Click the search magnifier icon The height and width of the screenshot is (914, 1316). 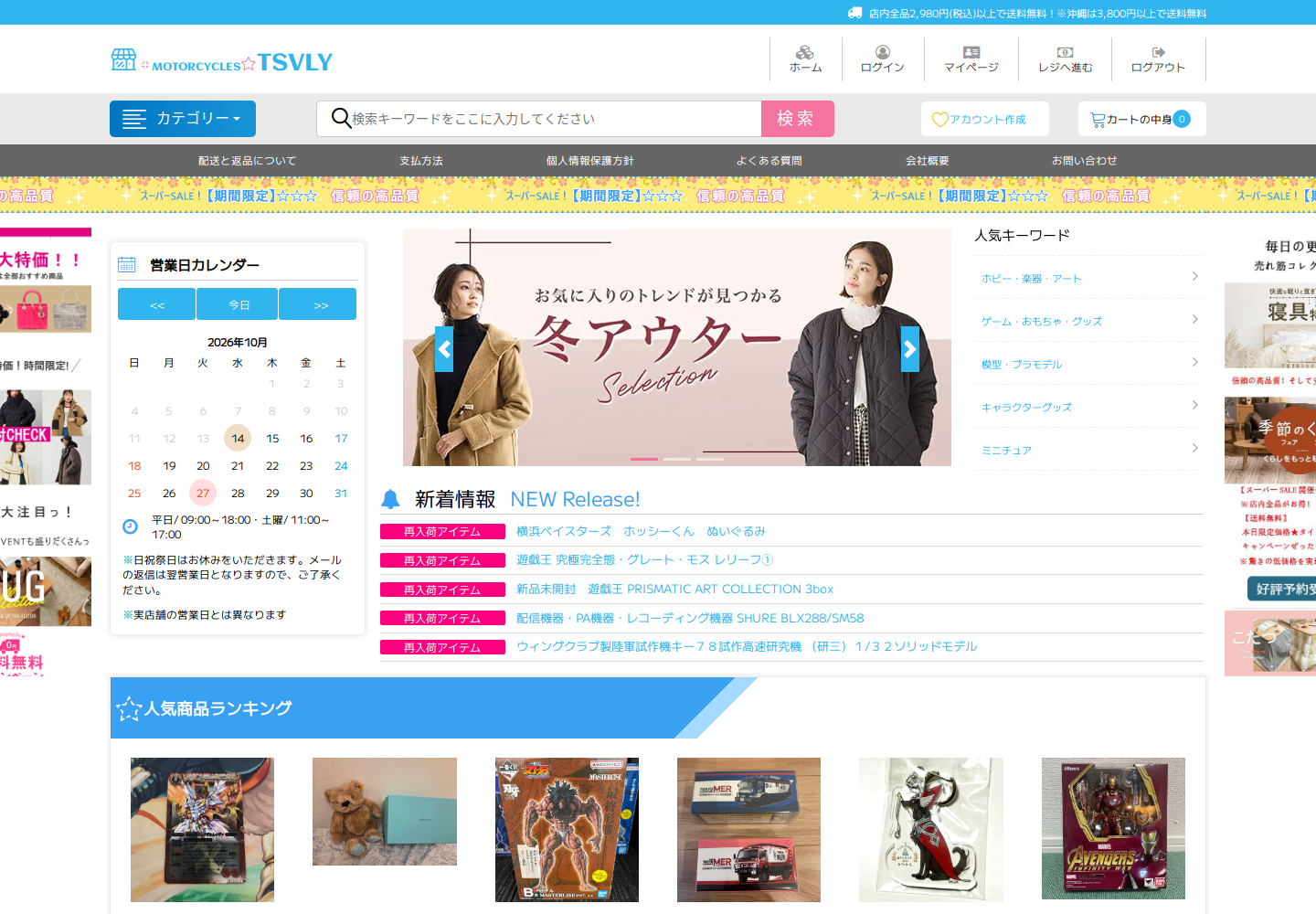coord(341,118)
